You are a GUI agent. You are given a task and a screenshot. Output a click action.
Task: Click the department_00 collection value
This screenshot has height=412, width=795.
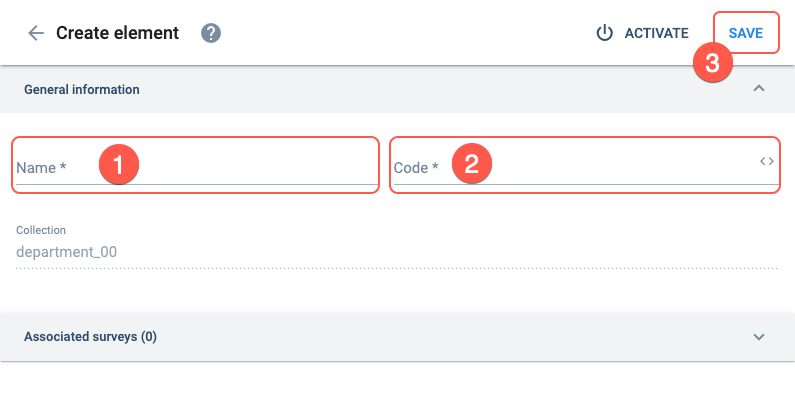point(66,252)
